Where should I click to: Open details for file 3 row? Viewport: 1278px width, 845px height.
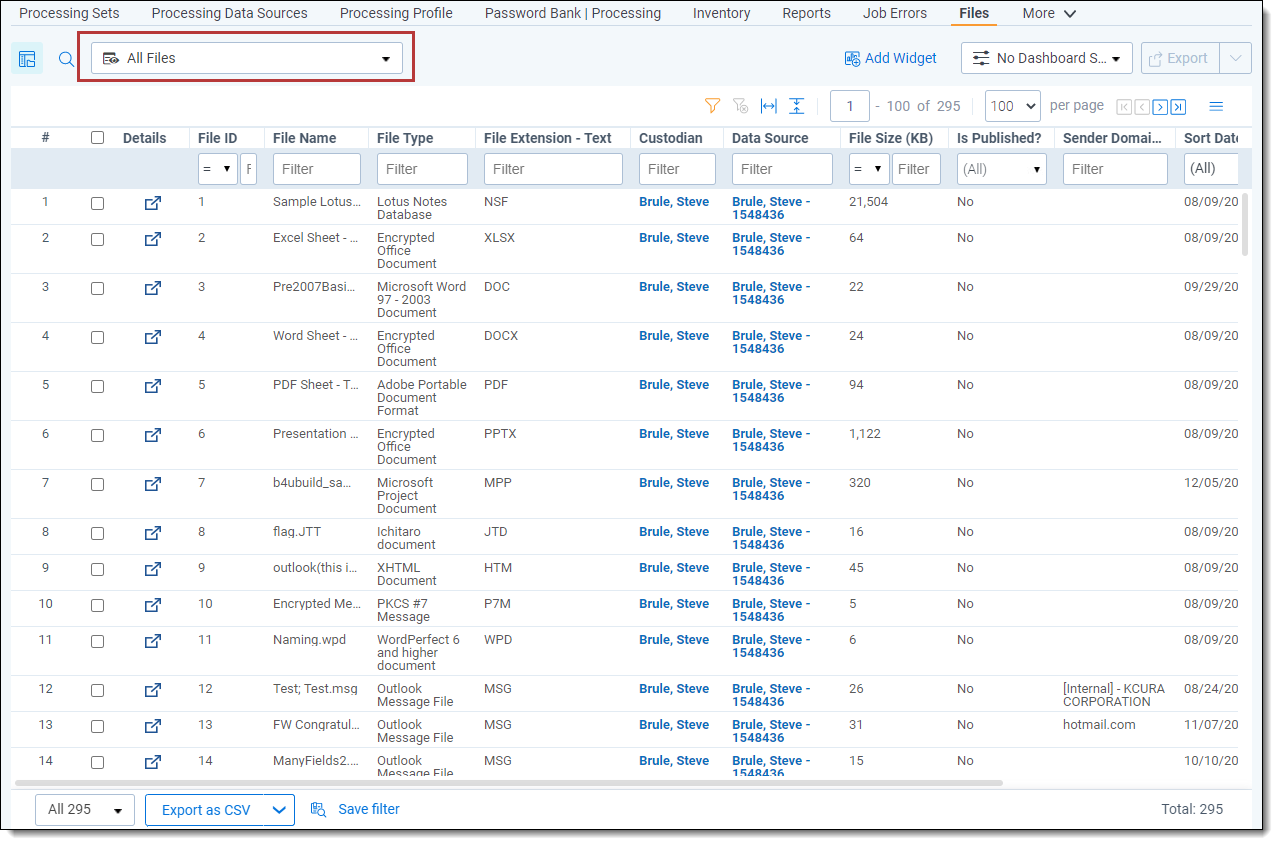(152, 288)
